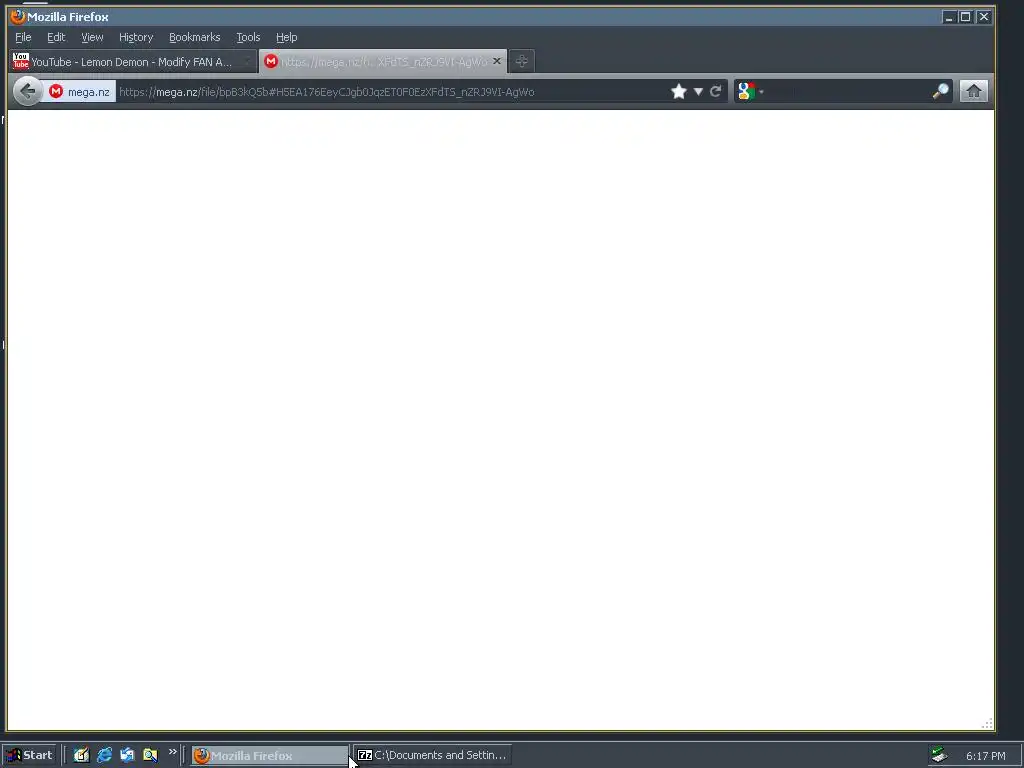Launch Internet Explorer from quick launch
Viewport: 1024px width, 768px height.
pos(104,755)
